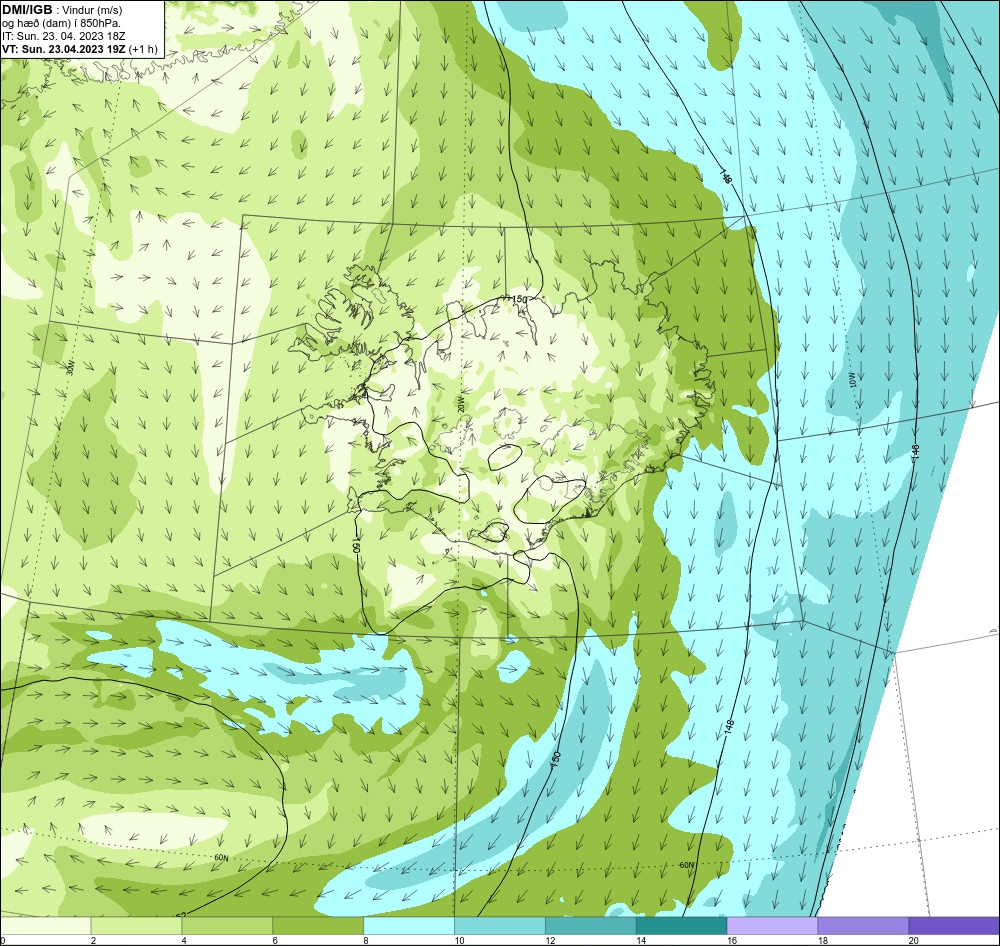Click the '150' contour label over northern Iceland

[520, 299]
